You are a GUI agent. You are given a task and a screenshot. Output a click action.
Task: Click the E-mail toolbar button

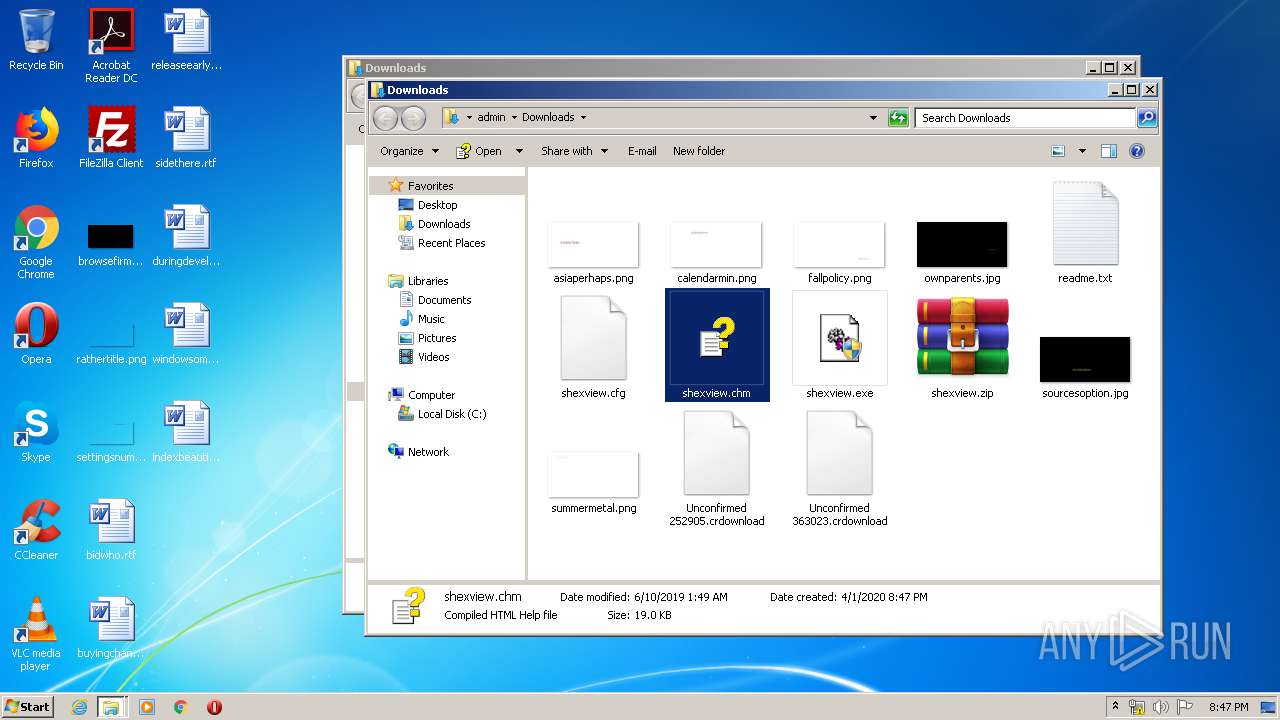(x=642, y=151)
